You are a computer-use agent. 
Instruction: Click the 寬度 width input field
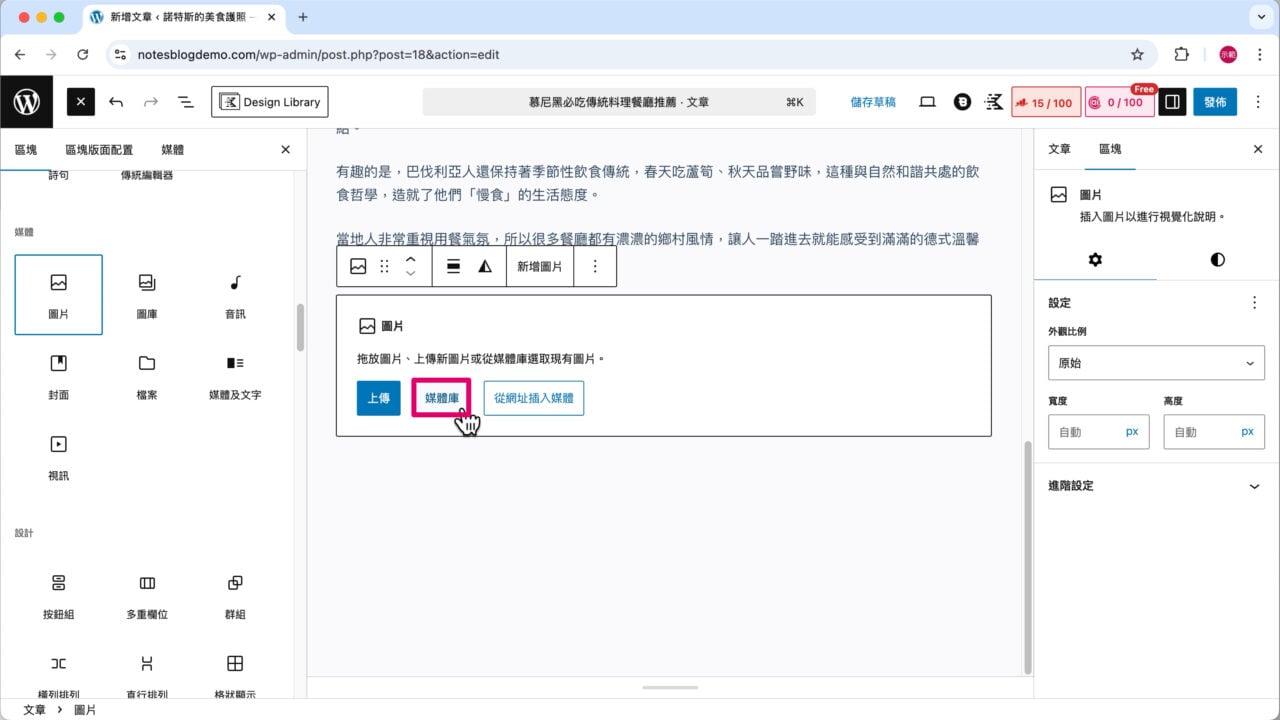coord(1098,431)
